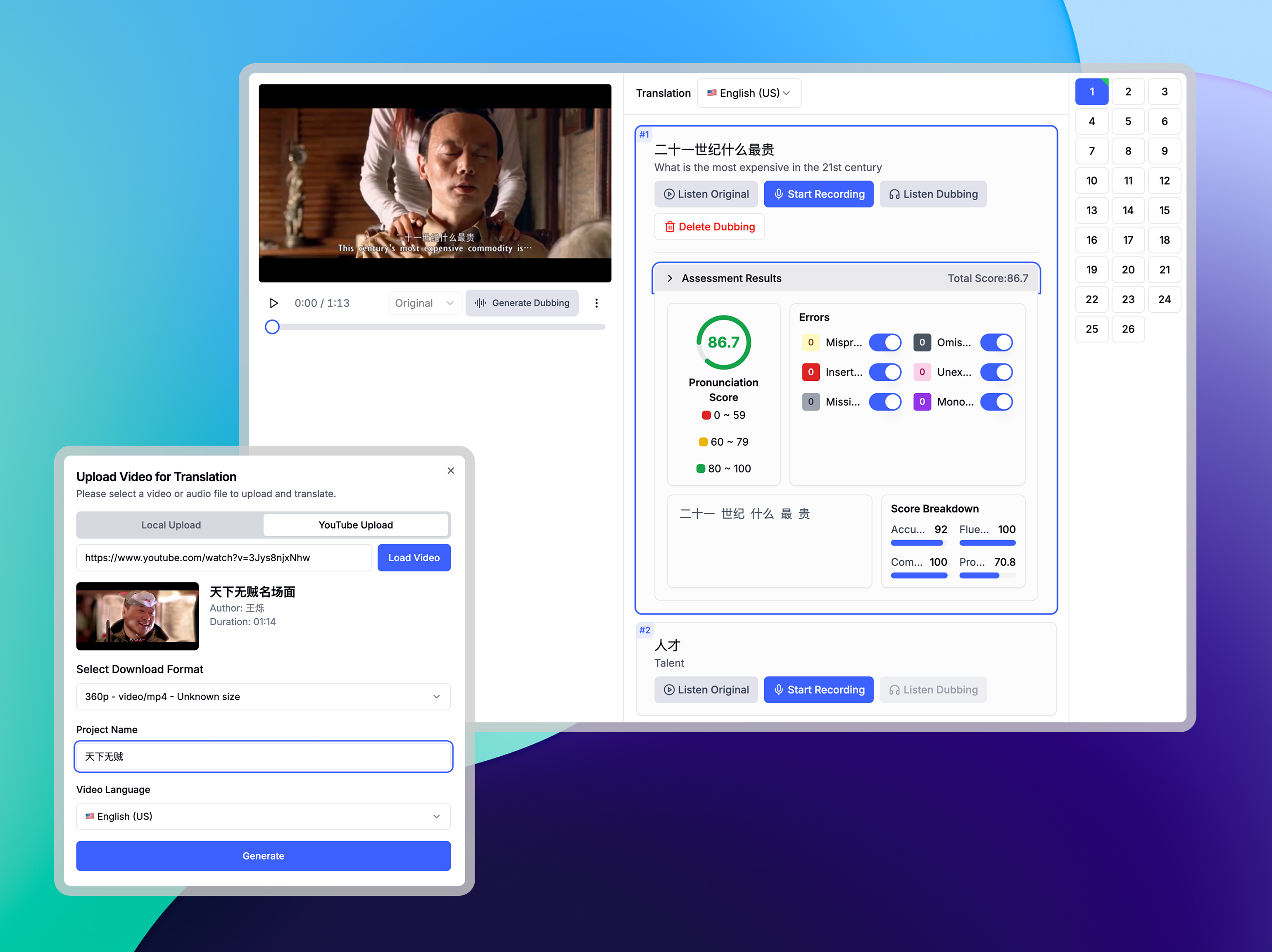Open the three-dot menu beside Generate Dubbing
Image resolution: width=1272 pixels, height=952 pixels.
coord(597,303)
